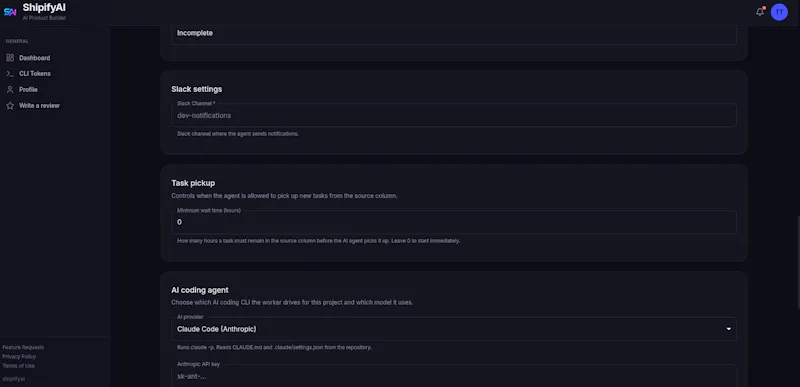This screenshot has width=800, height=387.
Task: Click the ShipifyAI logo icon
Action: [10, 12]
